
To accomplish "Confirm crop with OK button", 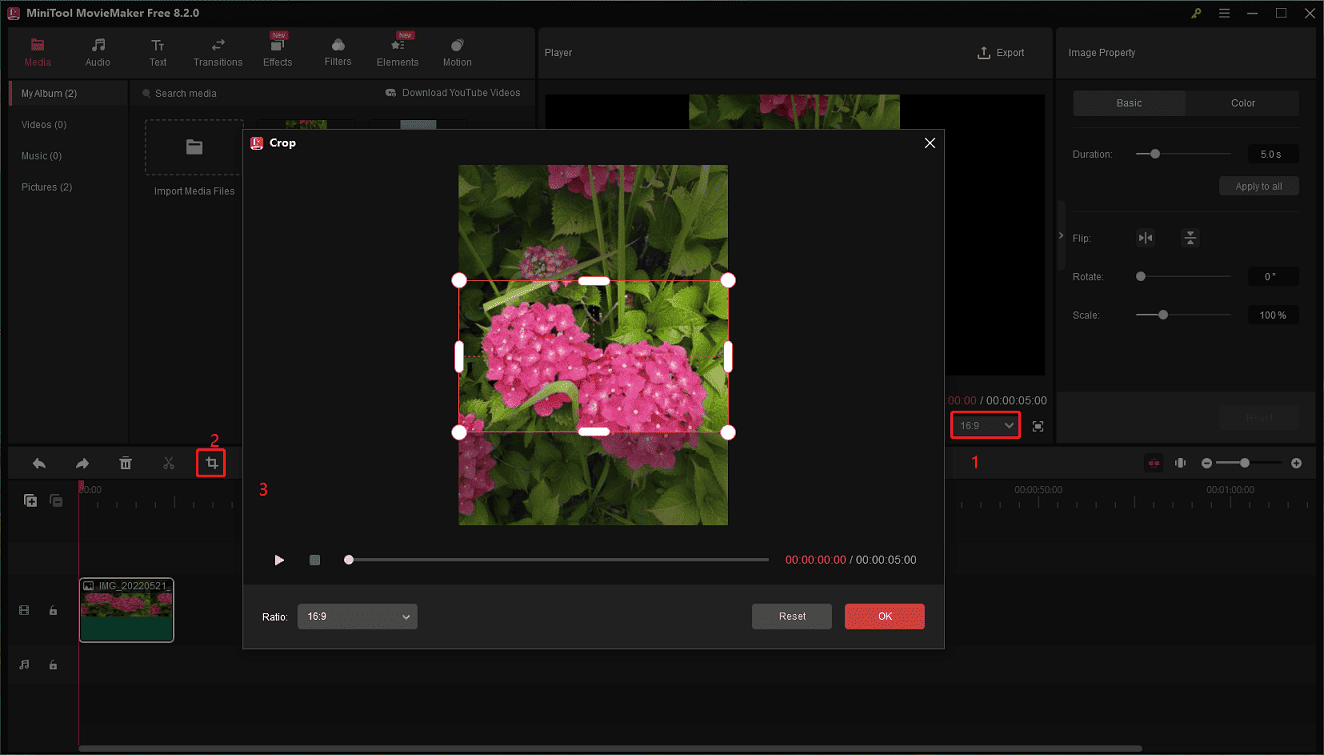I will click(x=885, y=617).
